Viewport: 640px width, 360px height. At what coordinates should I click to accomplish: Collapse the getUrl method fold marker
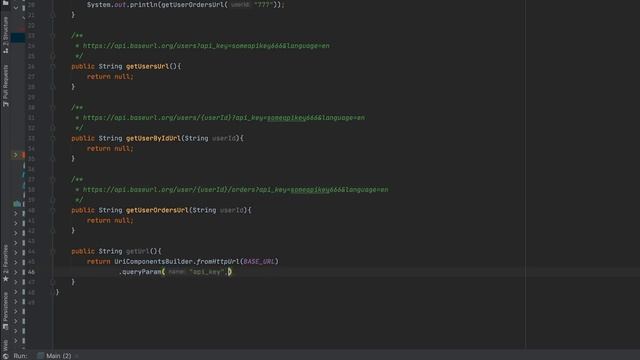click(x=53, y=251)
